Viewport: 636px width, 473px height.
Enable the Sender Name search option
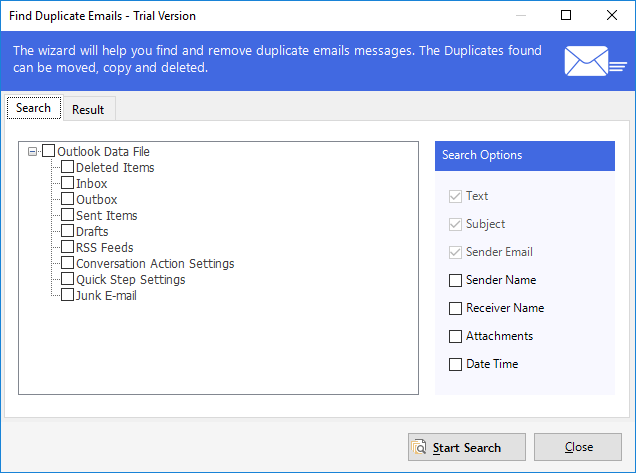pos(455,280)
